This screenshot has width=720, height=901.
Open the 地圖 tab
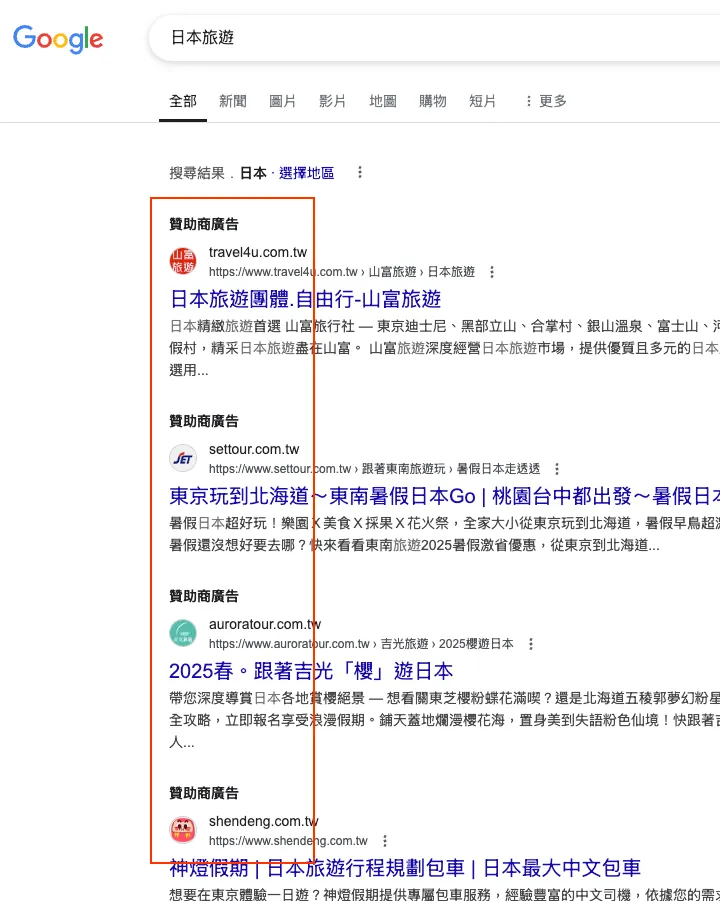[383, 101]
